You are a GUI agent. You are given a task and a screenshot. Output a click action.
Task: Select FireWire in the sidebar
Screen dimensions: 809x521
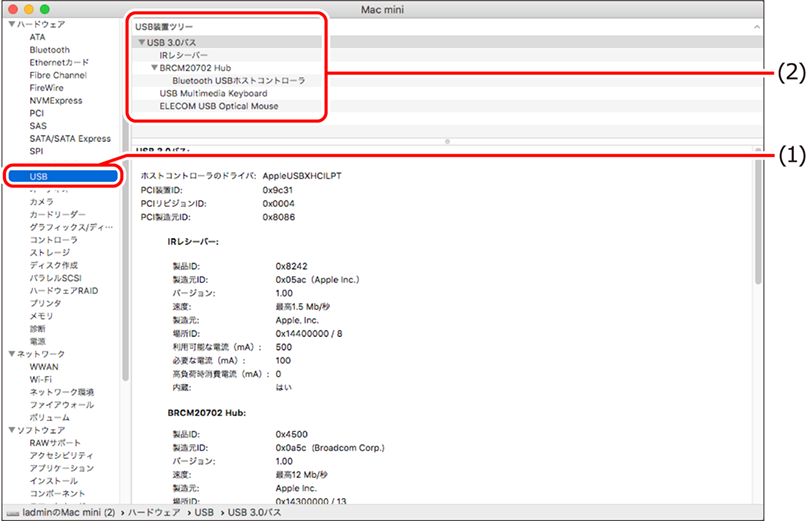pyautogui.click(x=46, y=88)
